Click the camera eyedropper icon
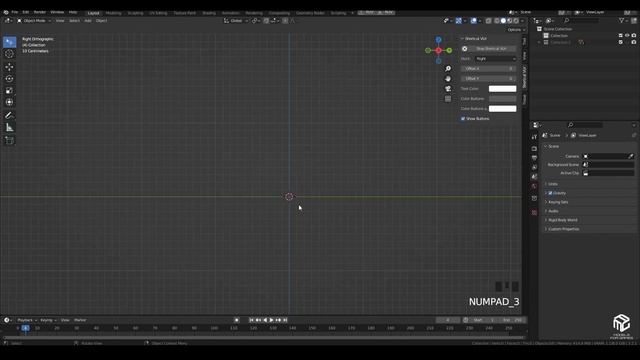640x360 pixels. click(631, 156)
